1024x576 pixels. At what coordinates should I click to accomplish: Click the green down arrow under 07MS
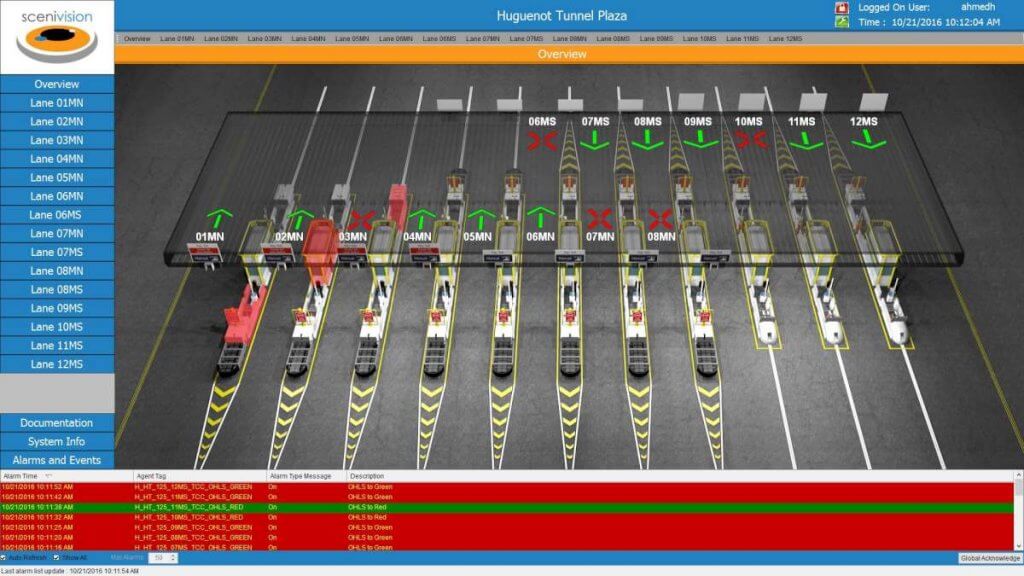point(594,139)
